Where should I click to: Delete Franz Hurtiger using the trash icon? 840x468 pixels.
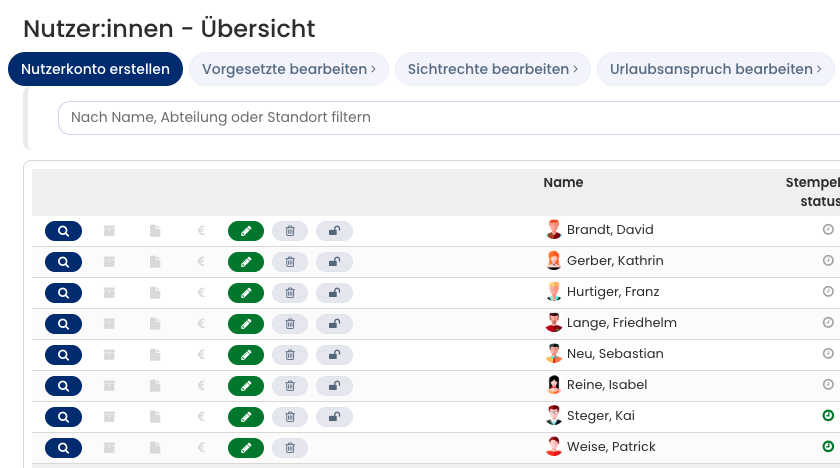point(290,293)
